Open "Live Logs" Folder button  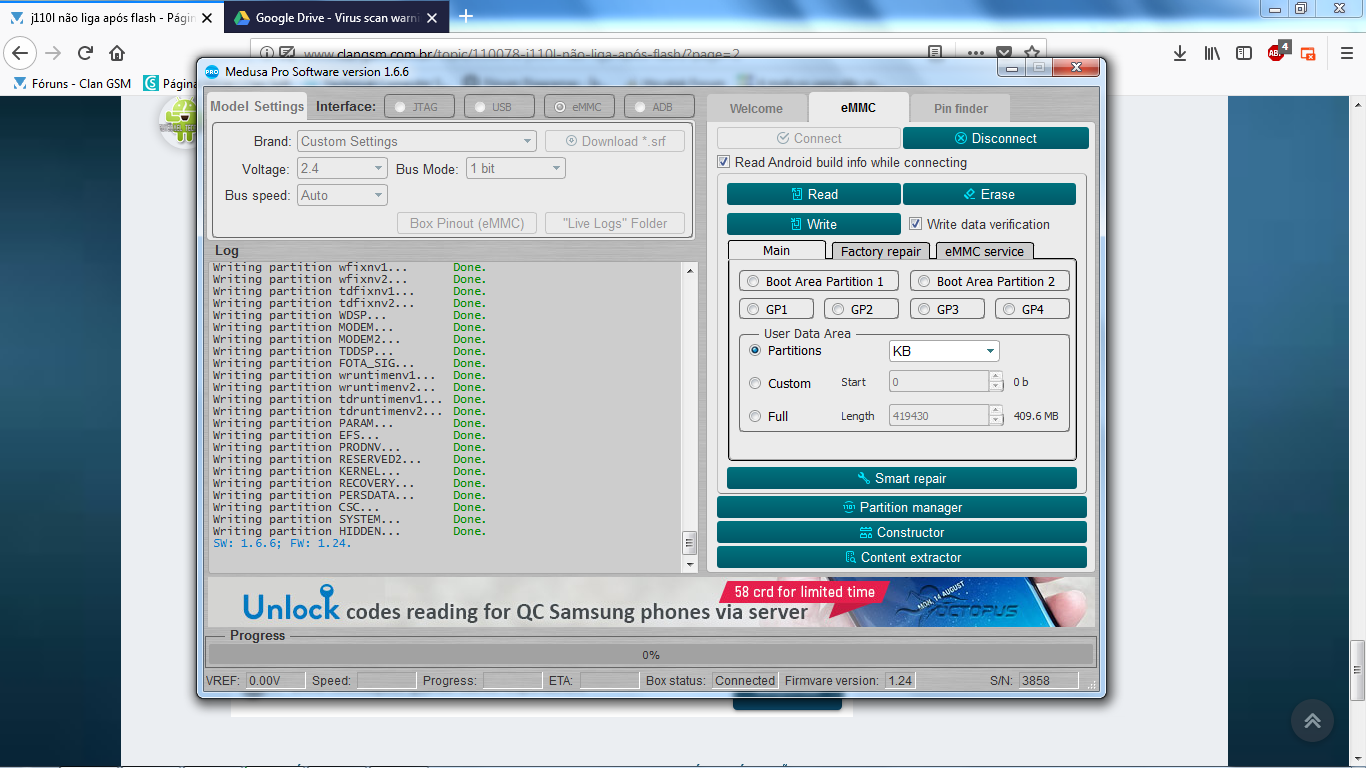click(x=615, y=223)
